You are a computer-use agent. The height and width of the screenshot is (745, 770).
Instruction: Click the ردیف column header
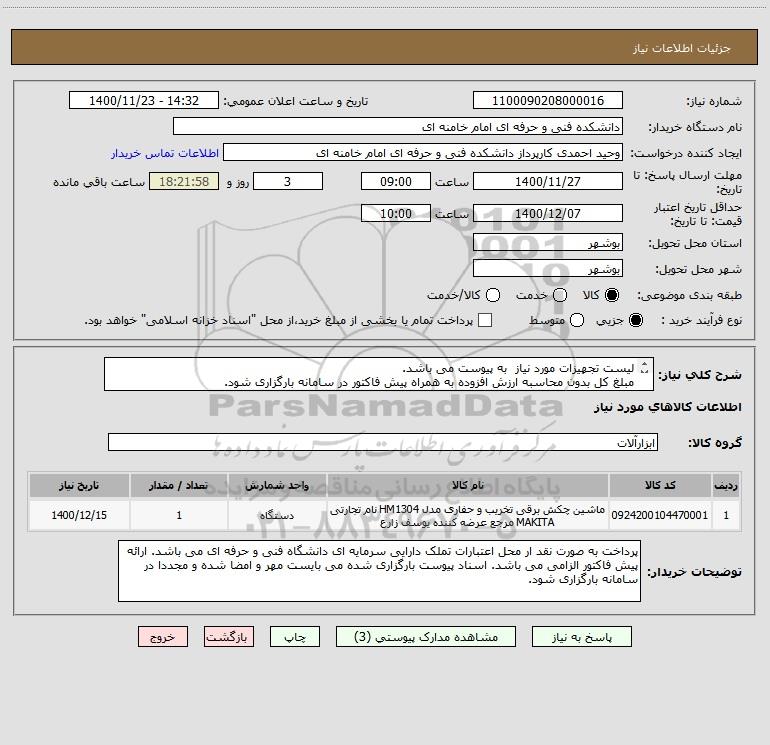point(726,486)
